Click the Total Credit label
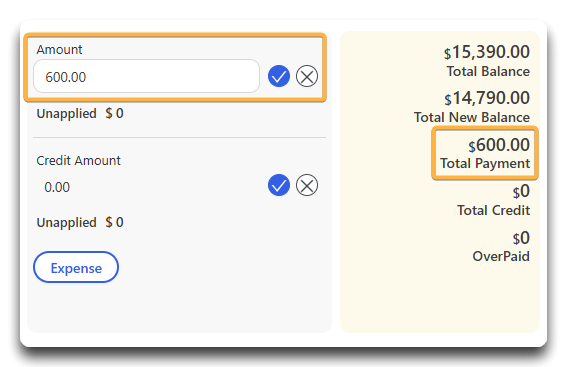 [x=494, y=210]
